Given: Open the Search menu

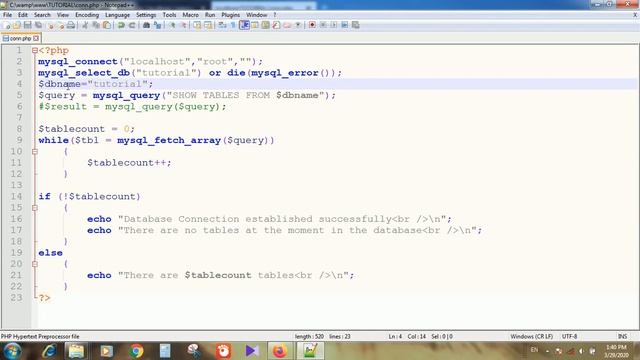Looking at the screenshot, I should tap(42, 15).
